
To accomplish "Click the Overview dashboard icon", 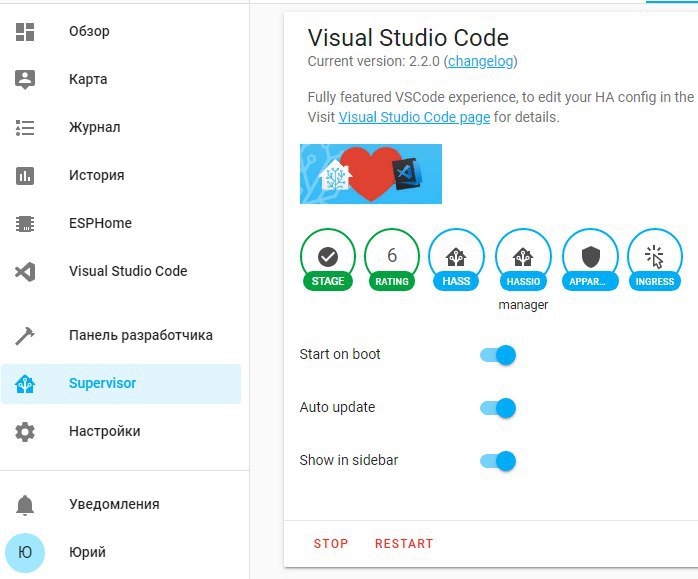I will pyautogui.click(x=25, y=32).
